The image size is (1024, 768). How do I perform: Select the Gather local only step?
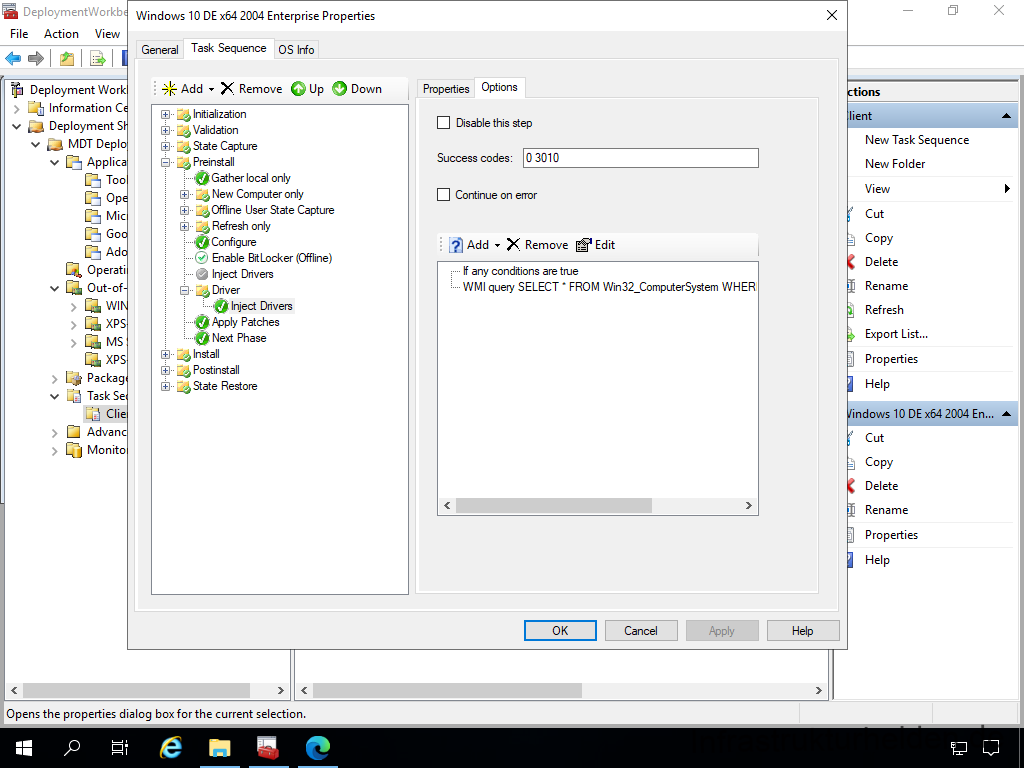[251, 178]
